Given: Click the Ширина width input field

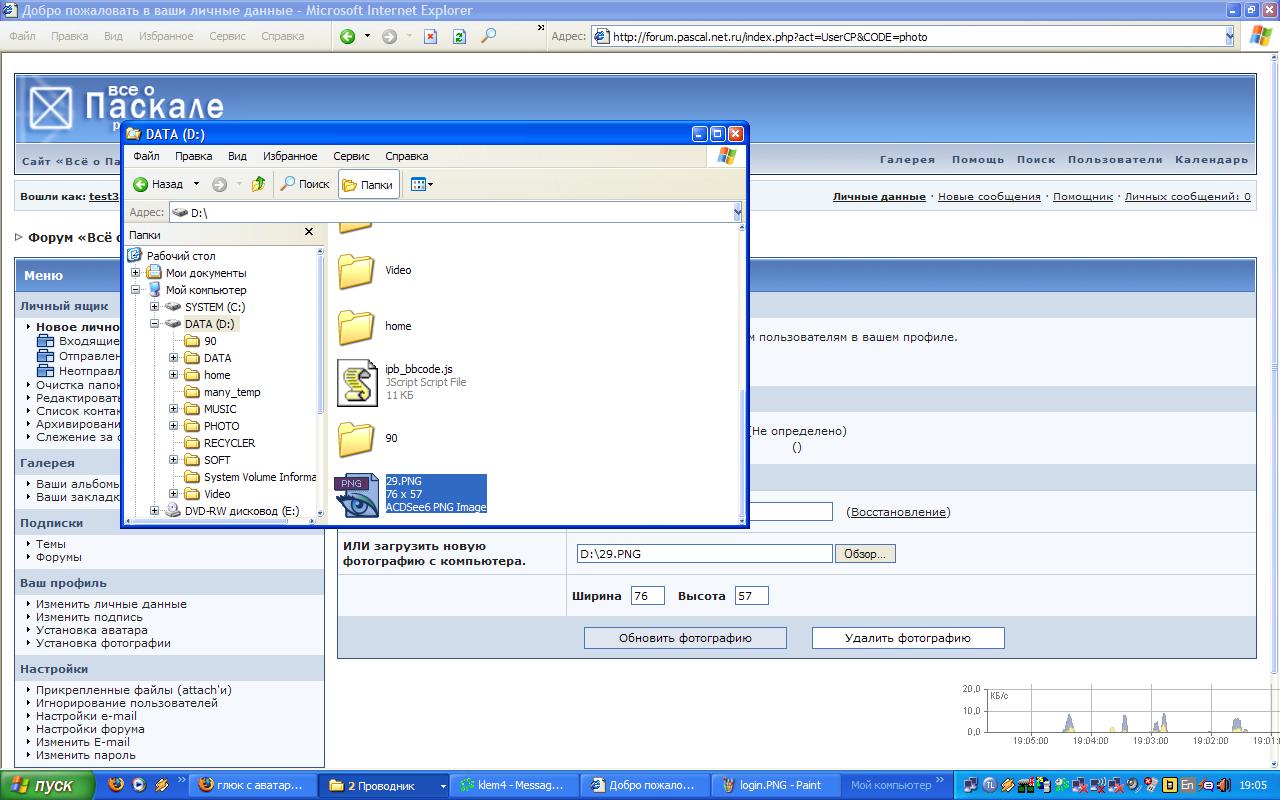Looking at the screenshot, I should (x=647, y=596).
